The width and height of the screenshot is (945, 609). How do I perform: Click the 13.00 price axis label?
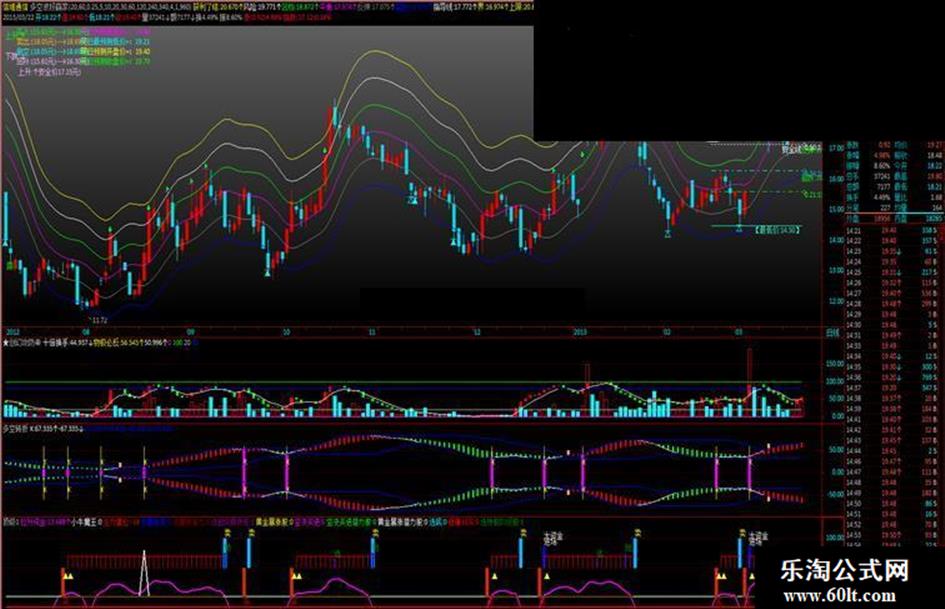[x=835, y=271]
